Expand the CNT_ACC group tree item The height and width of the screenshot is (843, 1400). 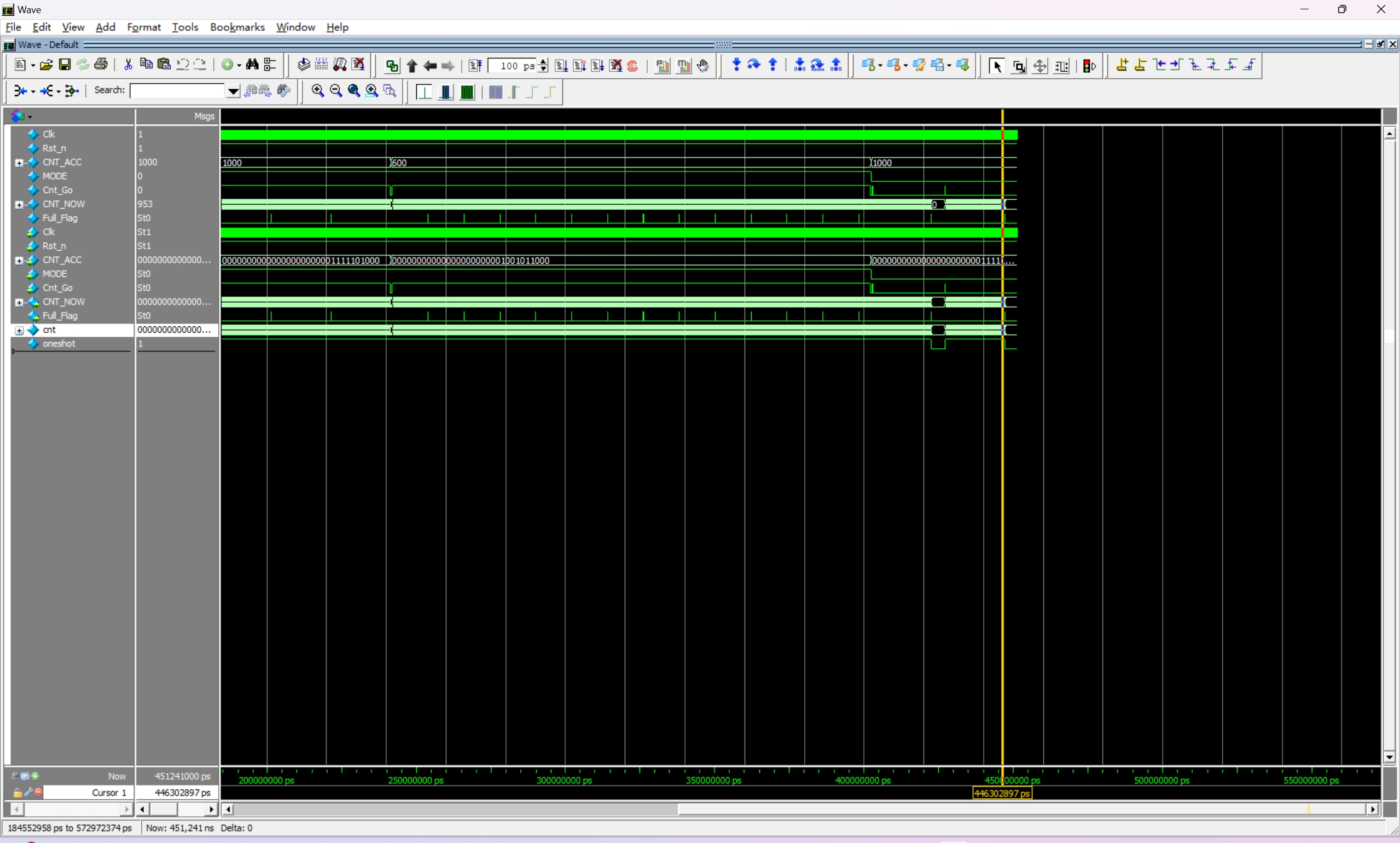(x=19, y=162)
